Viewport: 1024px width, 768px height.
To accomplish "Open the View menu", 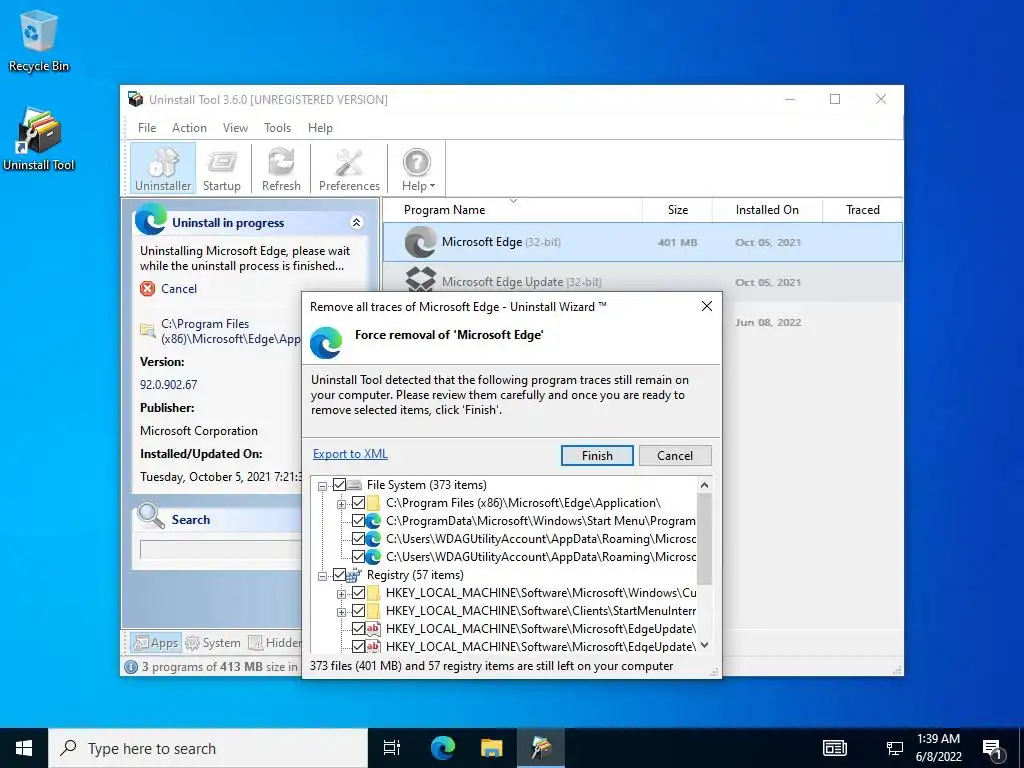I will (235, 128).
